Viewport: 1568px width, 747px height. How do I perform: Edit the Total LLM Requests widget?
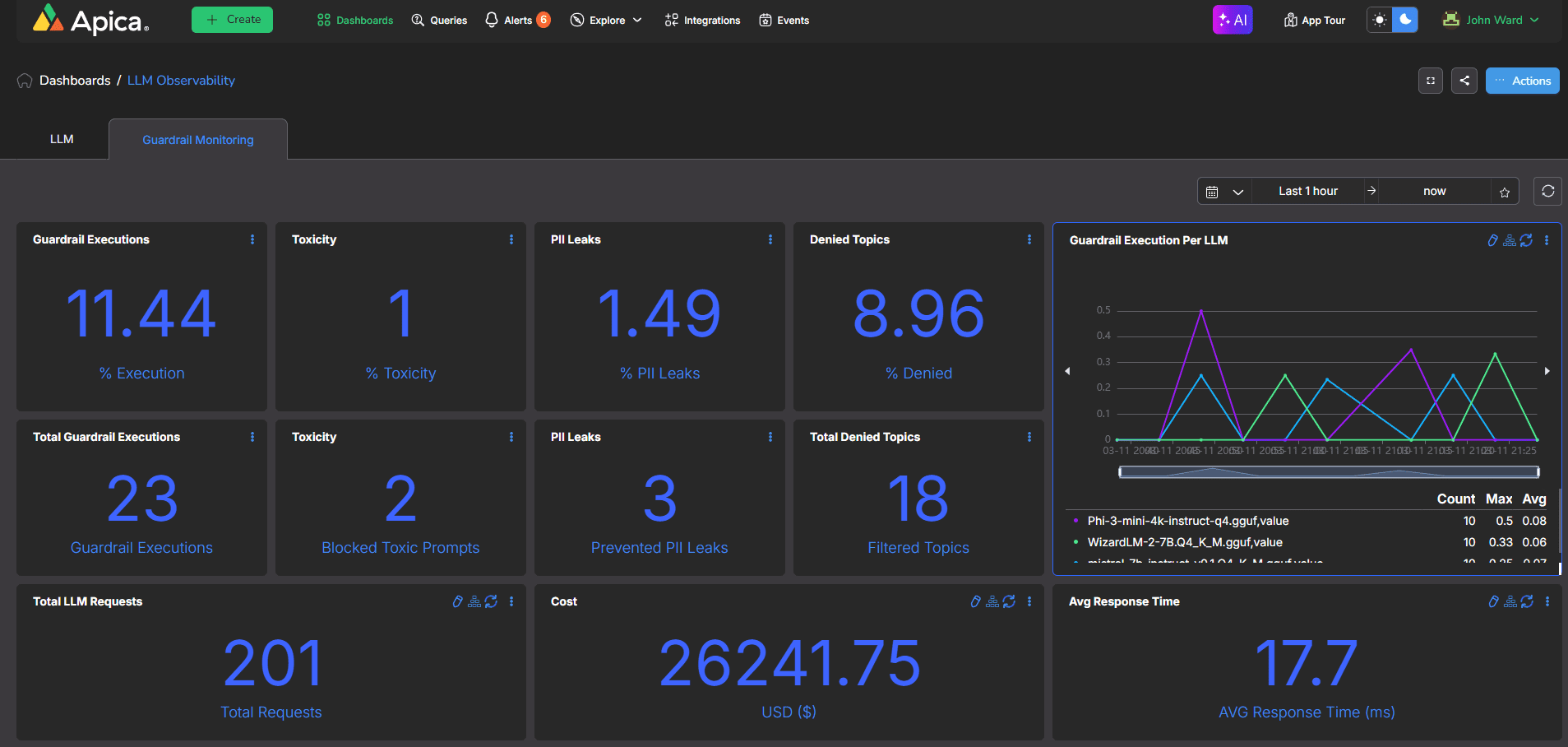pyautogui.click(x=457, y=601)
